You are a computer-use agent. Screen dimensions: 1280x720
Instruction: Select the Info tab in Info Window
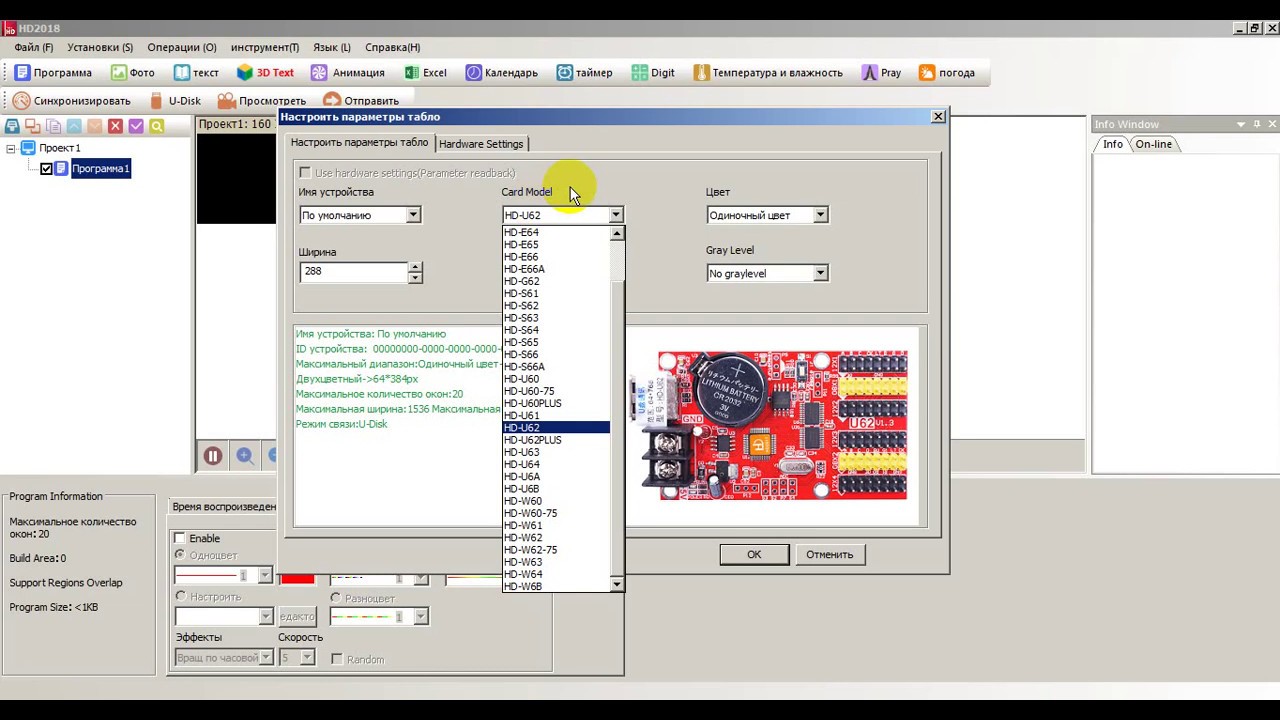[x=1113, y=144]
